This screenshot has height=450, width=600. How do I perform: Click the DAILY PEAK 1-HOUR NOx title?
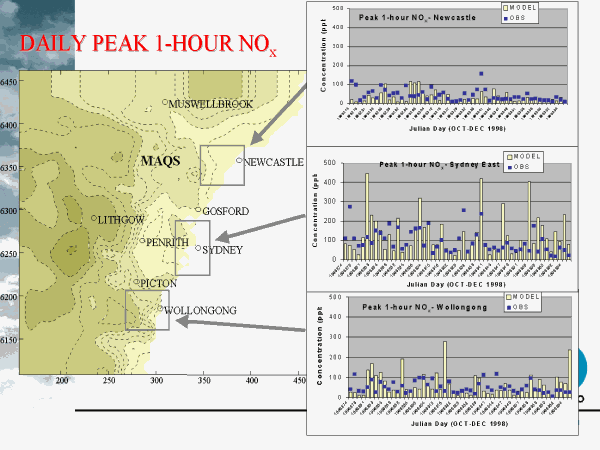coord(148,44)
